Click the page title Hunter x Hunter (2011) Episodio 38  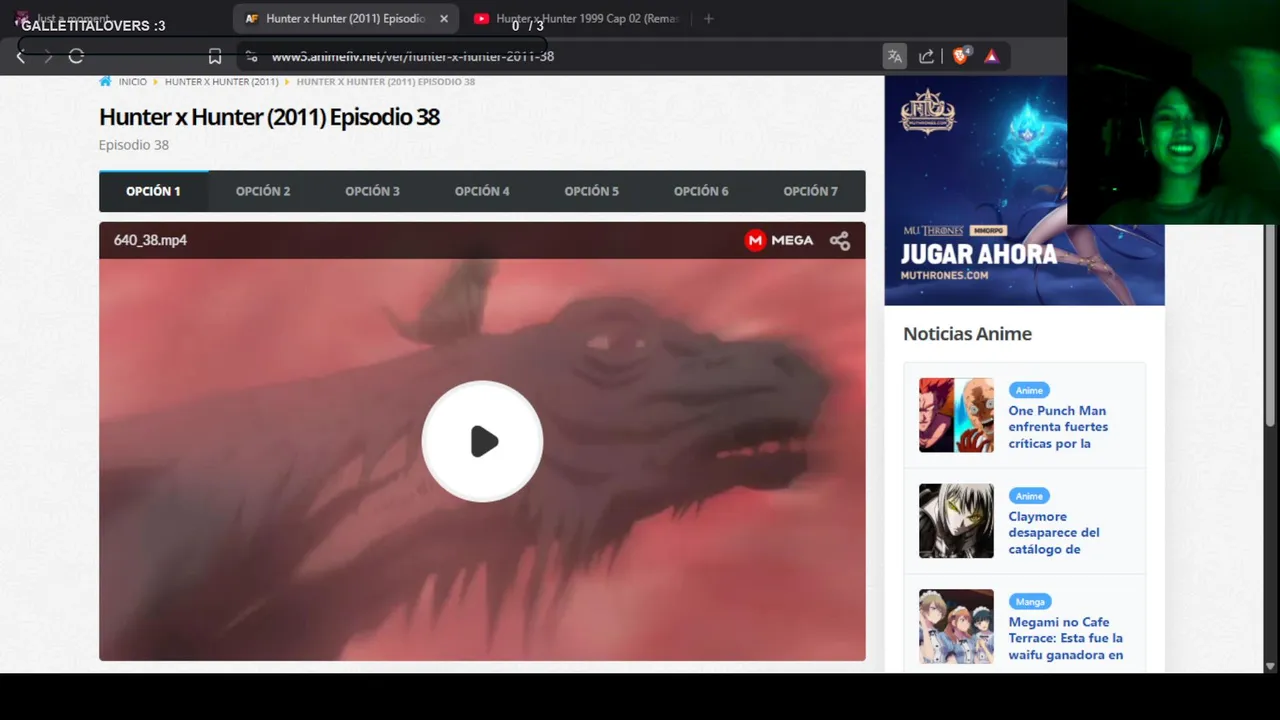269,117
